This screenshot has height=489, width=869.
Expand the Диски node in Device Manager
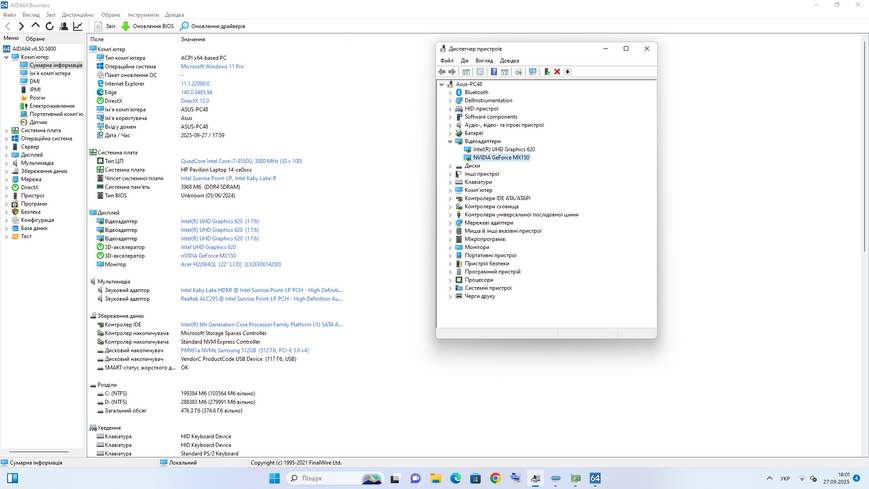(450, 166)
